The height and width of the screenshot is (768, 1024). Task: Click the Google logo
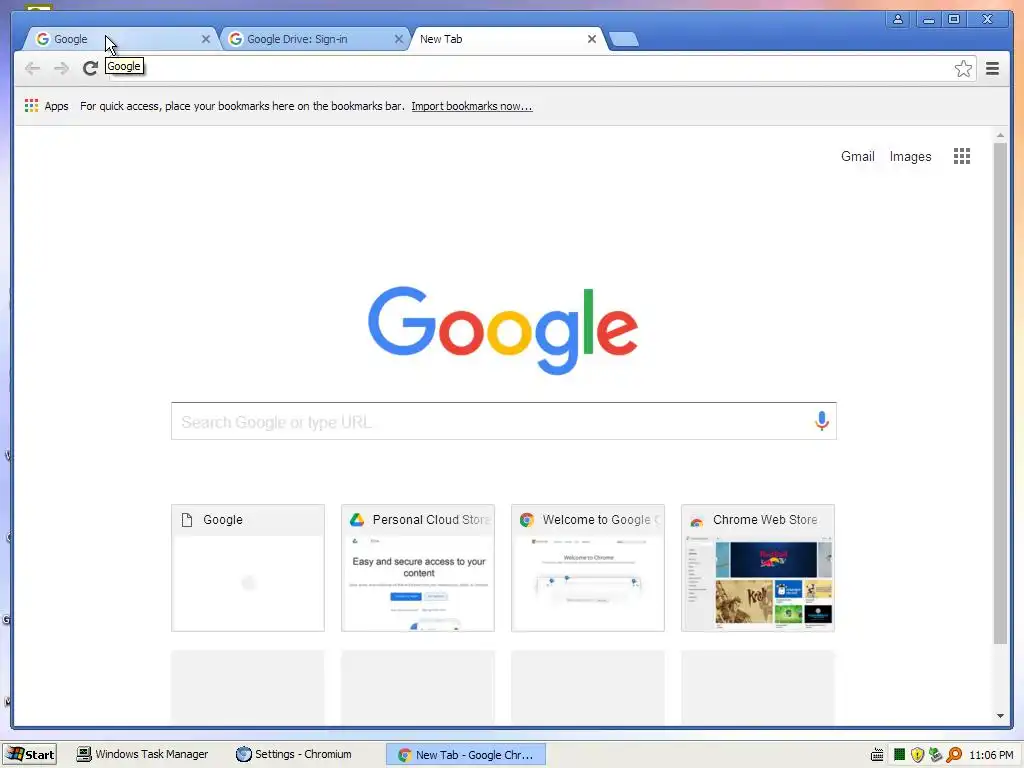pyautogui.click(x=502, y=330)
